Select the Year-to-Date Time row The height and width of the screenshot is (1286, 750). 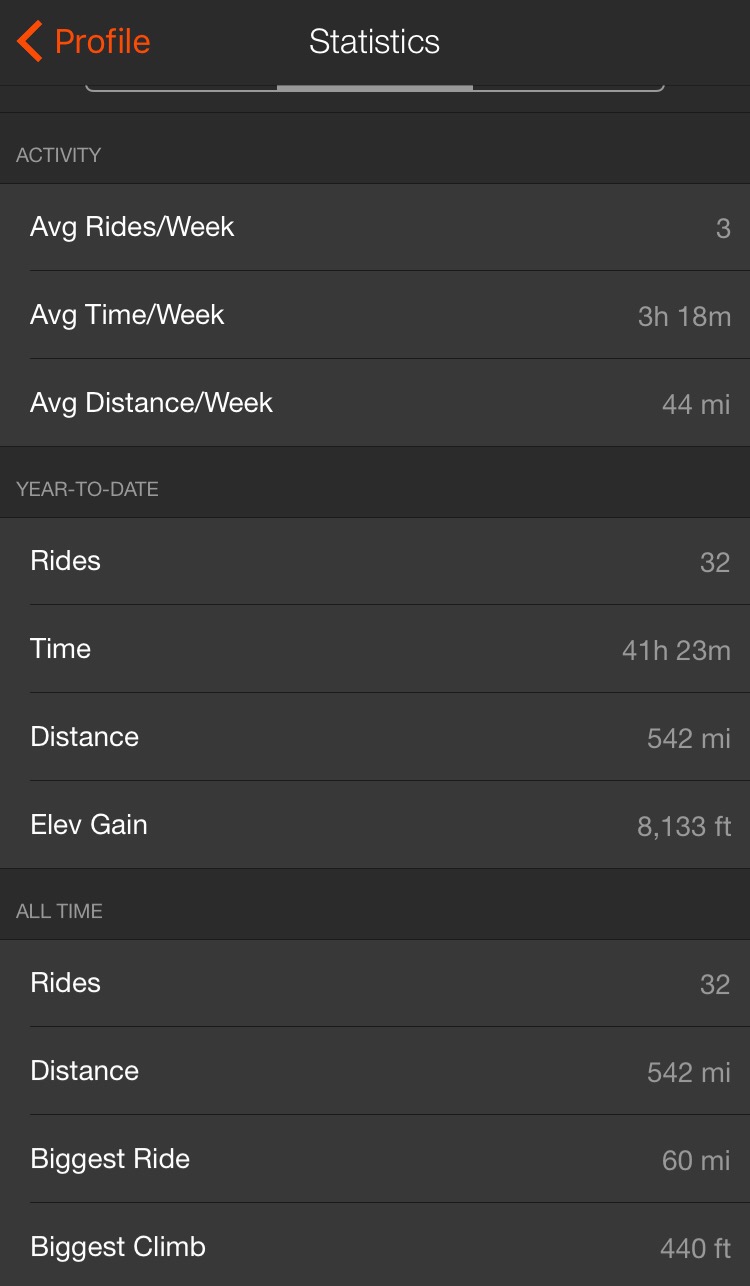[x=375, y=649]
